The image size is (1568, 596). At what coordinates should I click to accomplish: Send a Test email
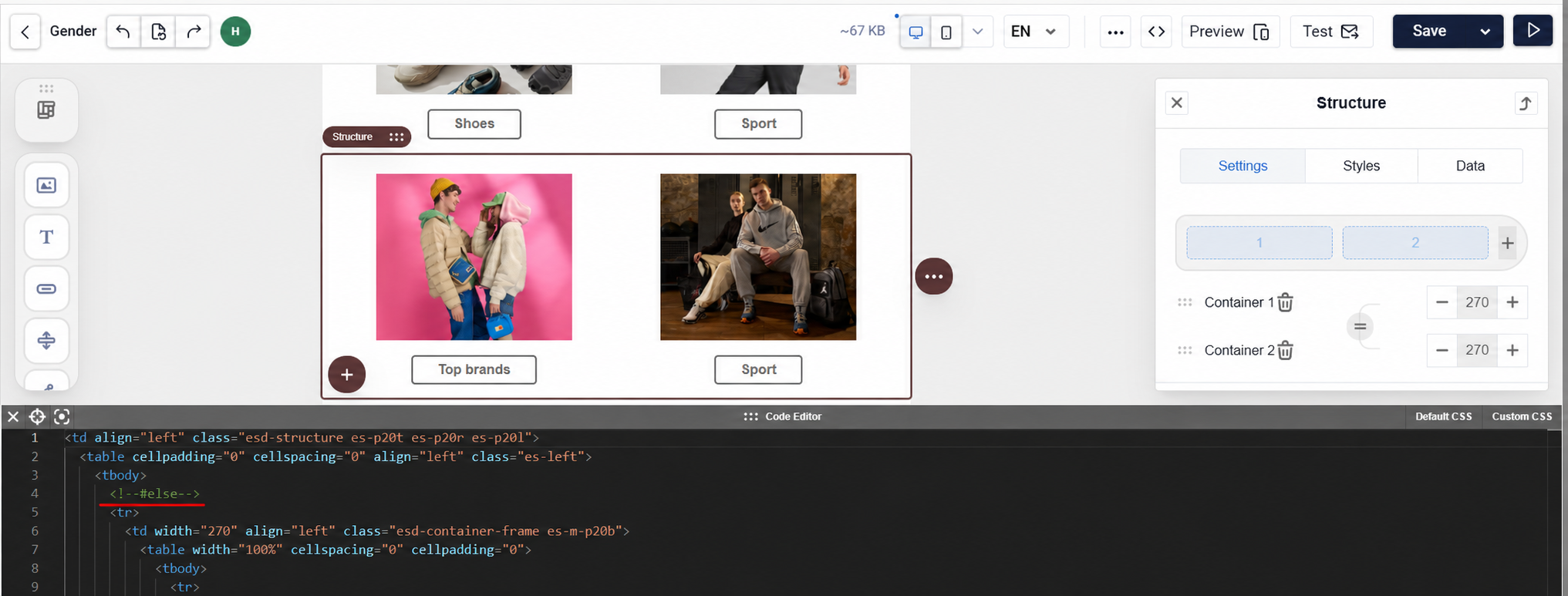click(x=1331, y=32)
